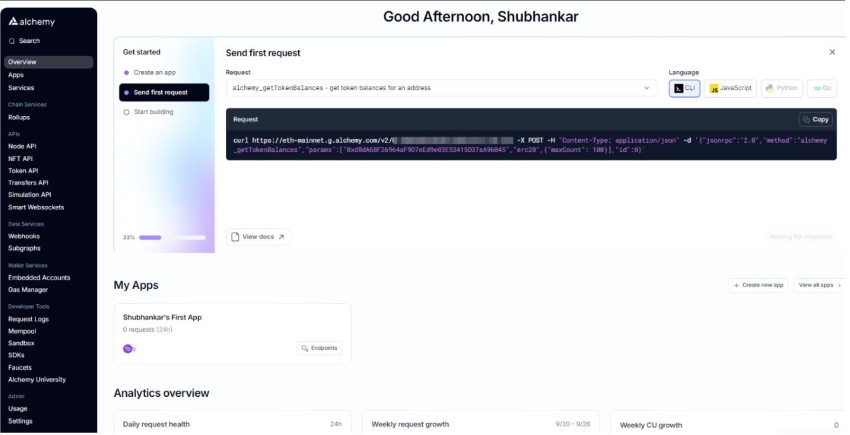The height and width of the screenshot is (435, 850).
Task: Click the Python logo icon
Action: point(770,88)
